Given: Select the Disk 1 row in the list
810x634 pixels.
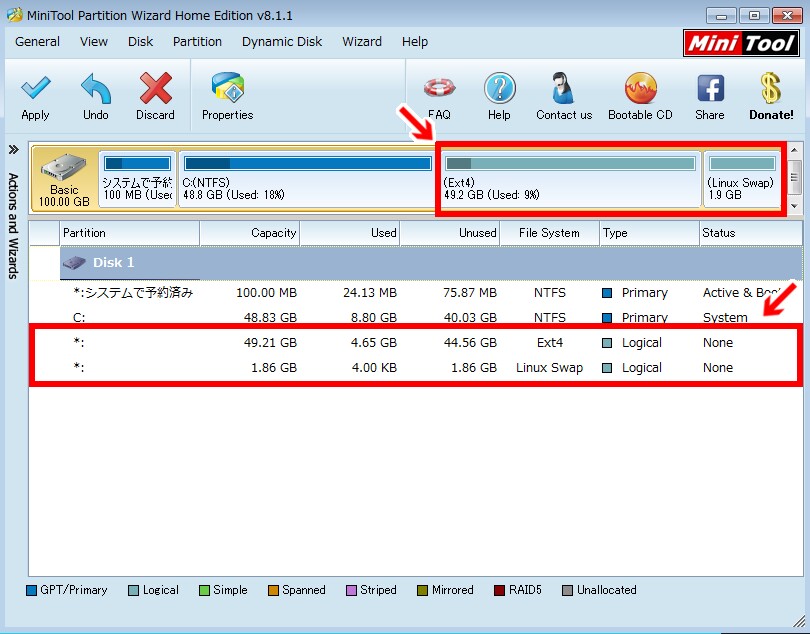Looking at the screenshot, I should pyautogui.click(x=431, y=263).
